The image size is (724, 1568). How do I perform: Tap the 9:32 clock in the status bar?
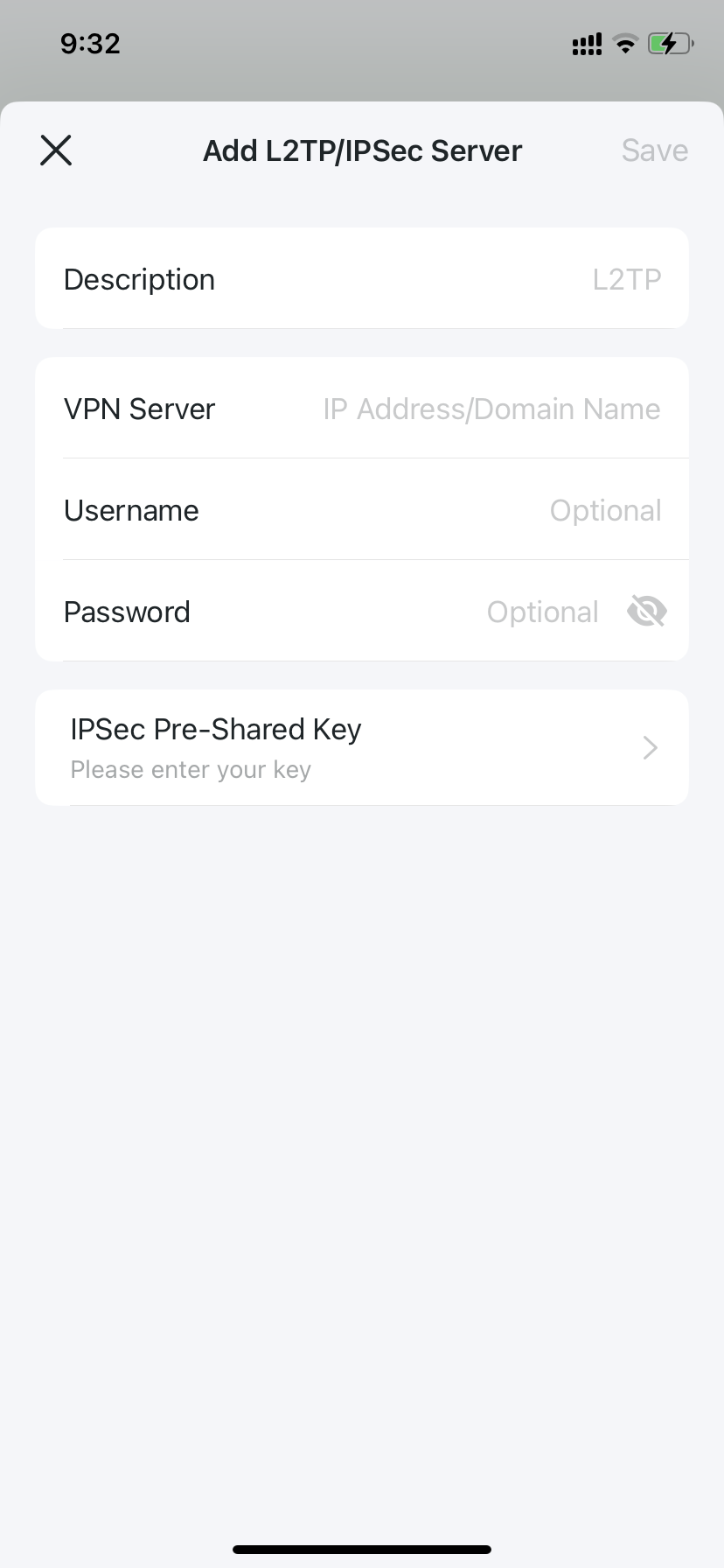(x=90, y=44)
